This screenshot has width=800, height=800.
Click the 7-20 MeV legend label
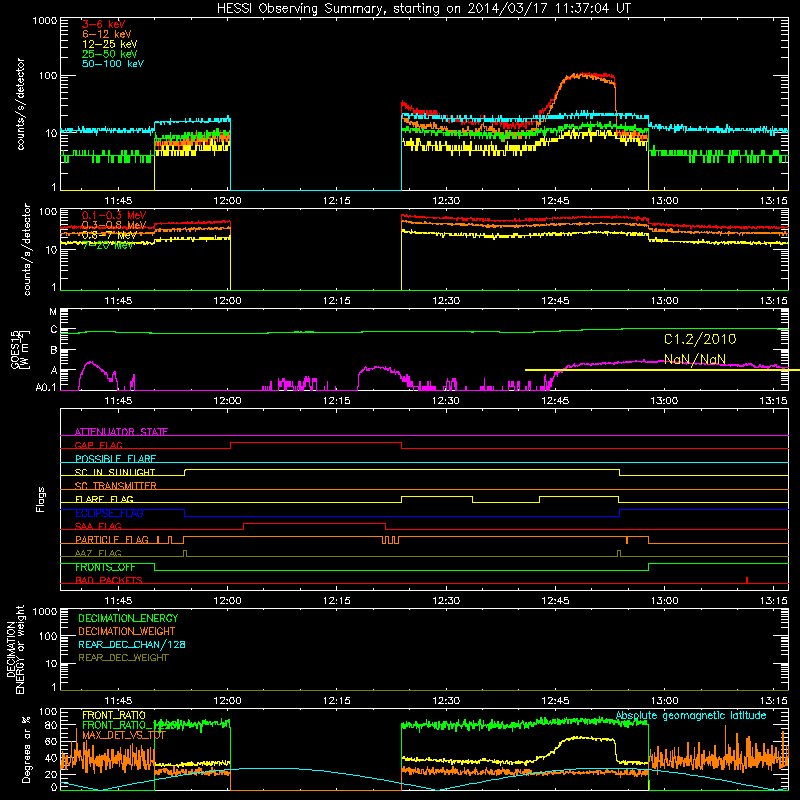pos(108,245)
